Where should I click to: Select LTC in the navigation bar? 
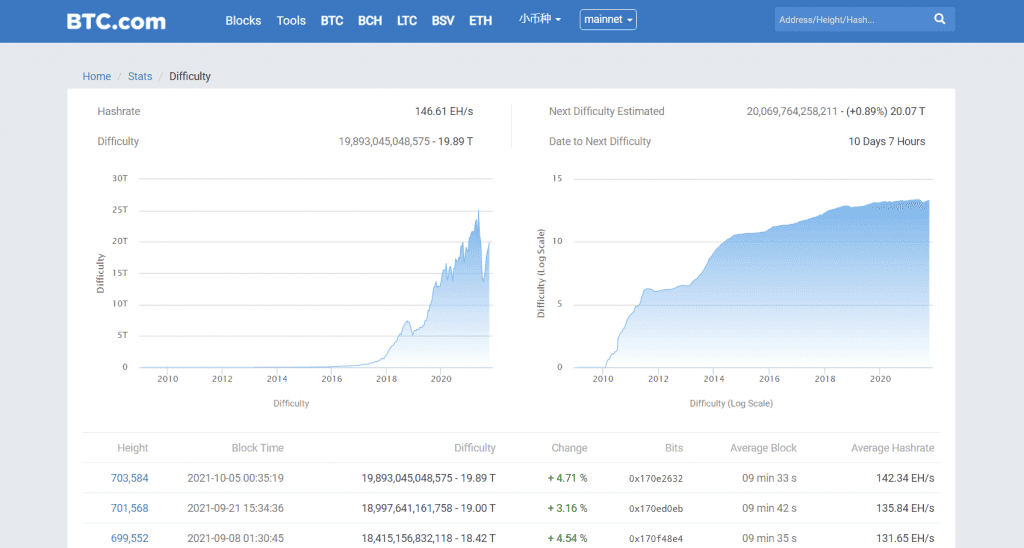(407, 21)
